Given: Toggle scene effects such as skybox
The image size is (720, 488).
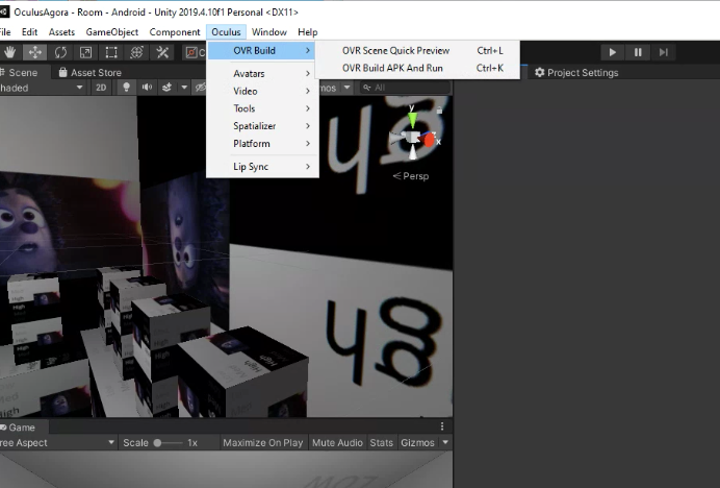Looking at the screenshot, I should click(x=167, y=88).
